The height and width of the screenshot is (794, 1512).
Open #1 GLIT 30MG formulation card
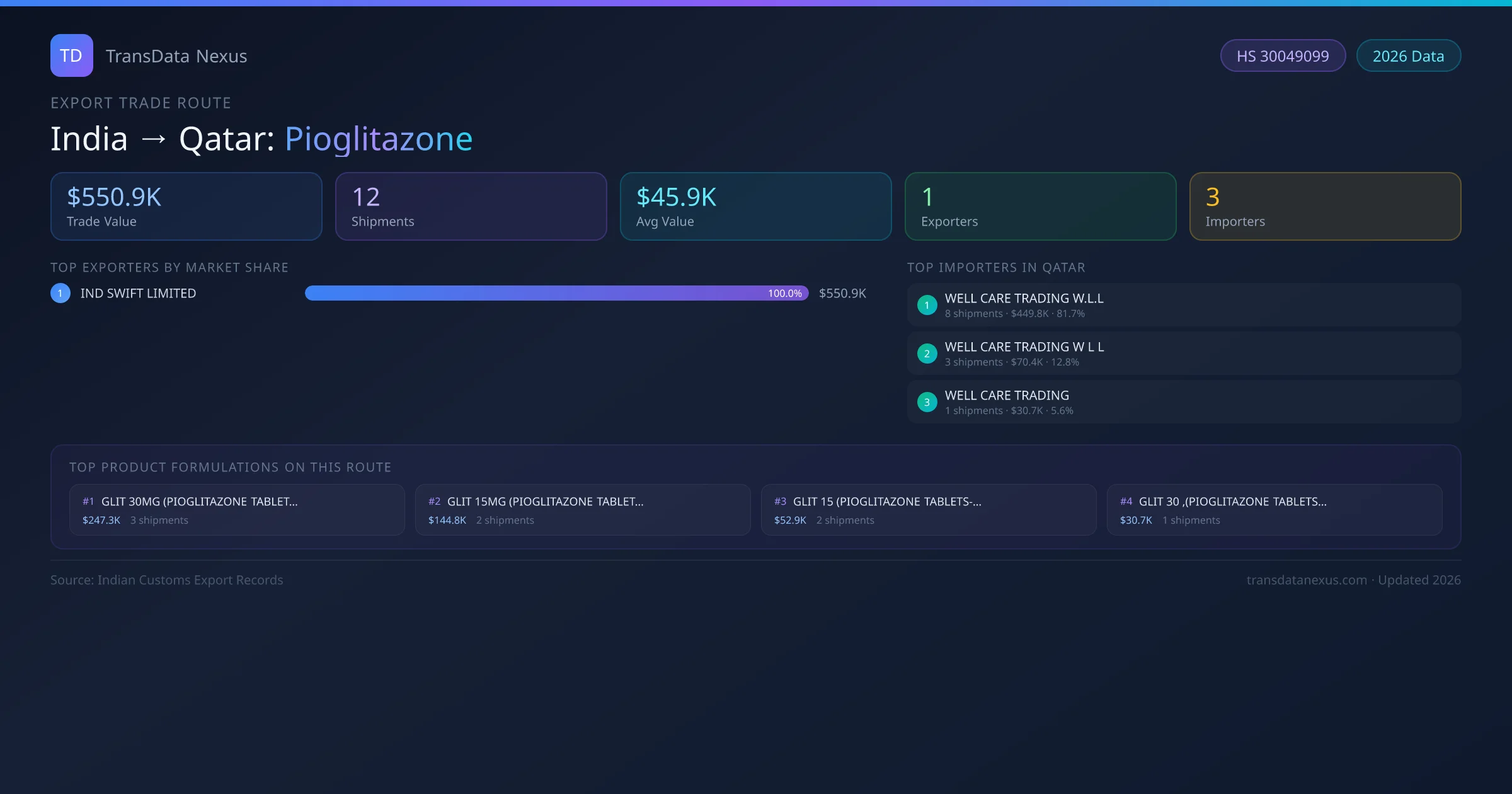click(x=237, y=510)
